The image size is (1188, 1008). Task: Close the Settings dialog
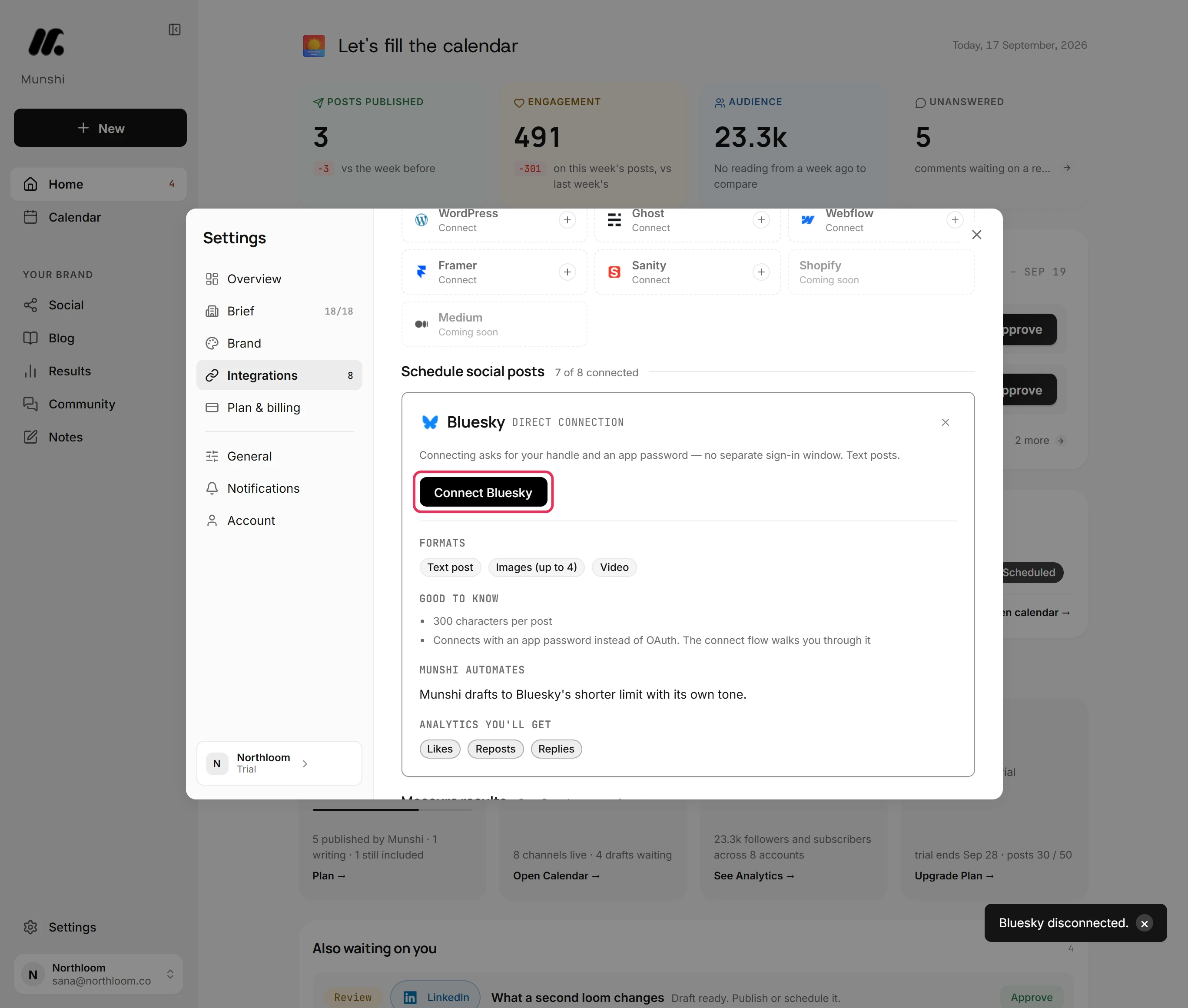coord(976,235)
